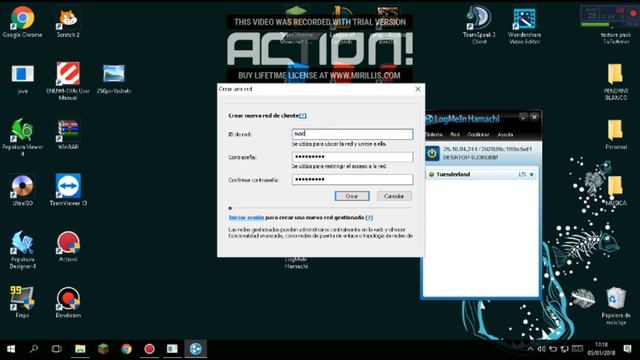This screenshot has width=640, height=360.
Task: Open Action! recorder taskbar icon
Action: 149,349
